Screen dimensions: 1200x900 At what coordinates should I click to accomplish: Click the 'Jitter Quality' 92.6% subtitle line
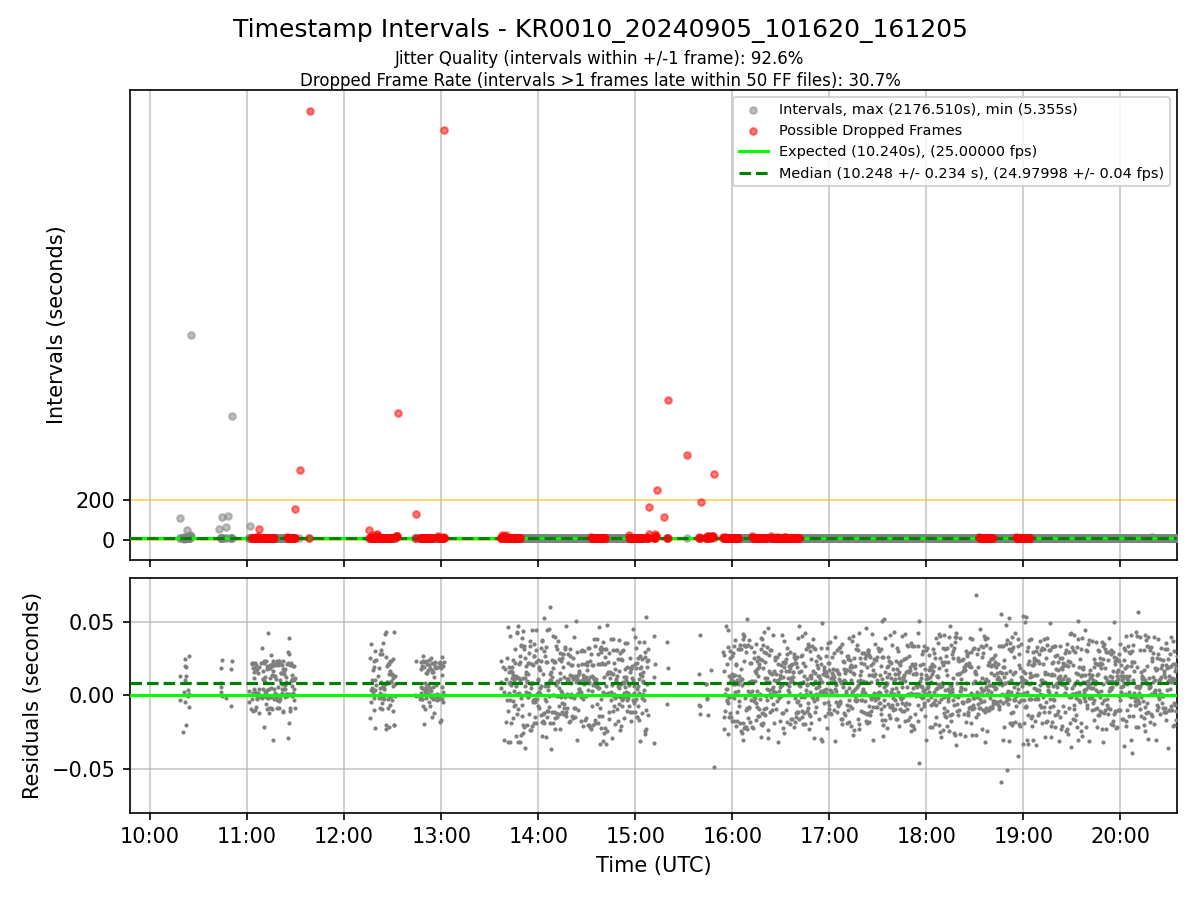pos(599,59)
